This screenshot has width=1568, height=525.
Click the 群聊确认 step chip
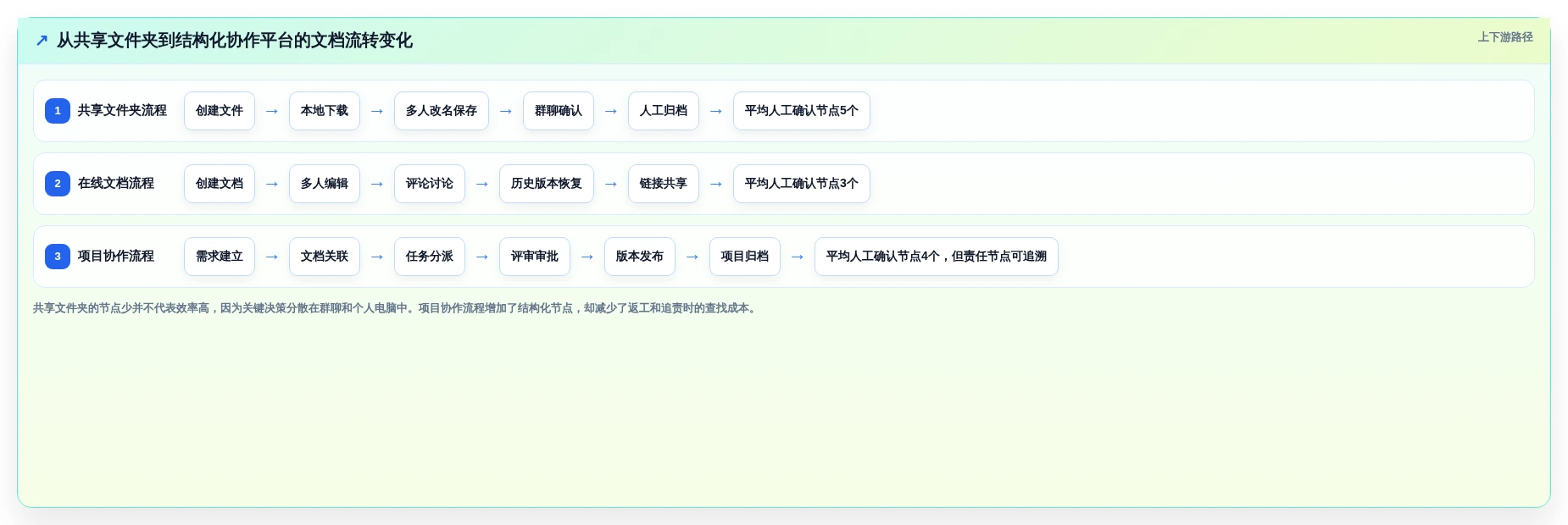click(559, 111)
